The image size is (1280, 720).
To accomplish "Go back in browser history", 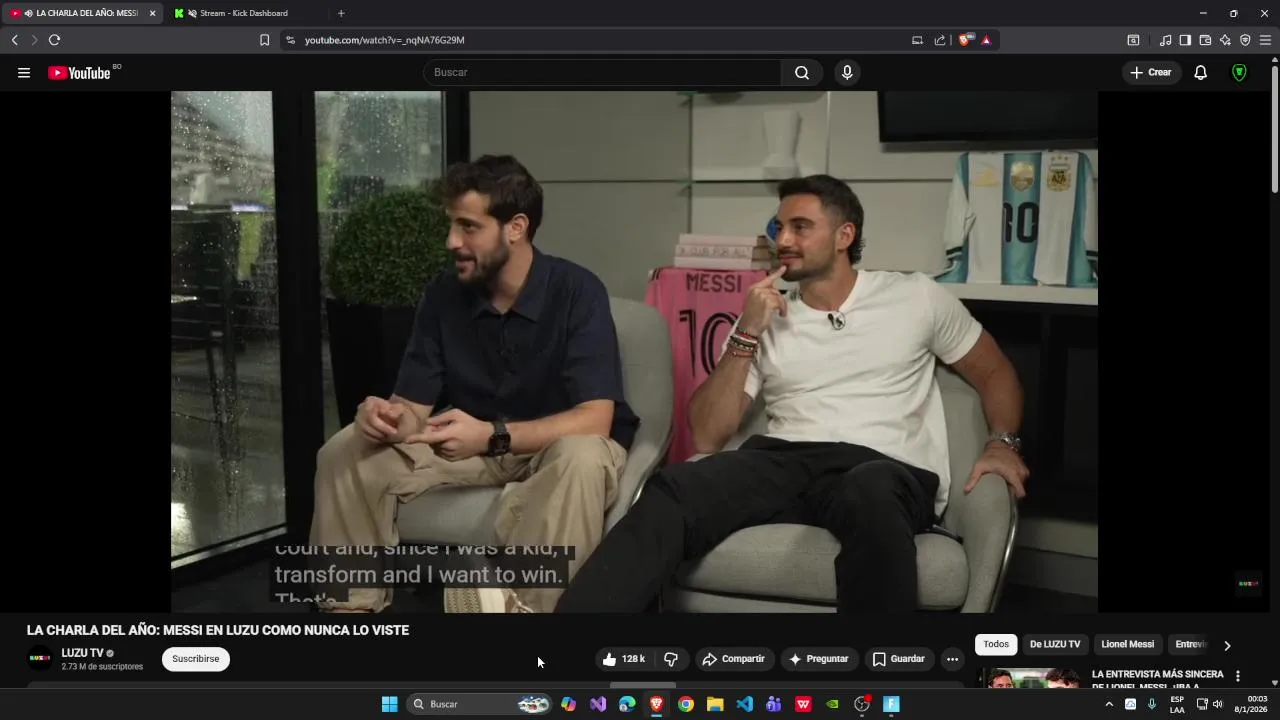I will 14,40.
